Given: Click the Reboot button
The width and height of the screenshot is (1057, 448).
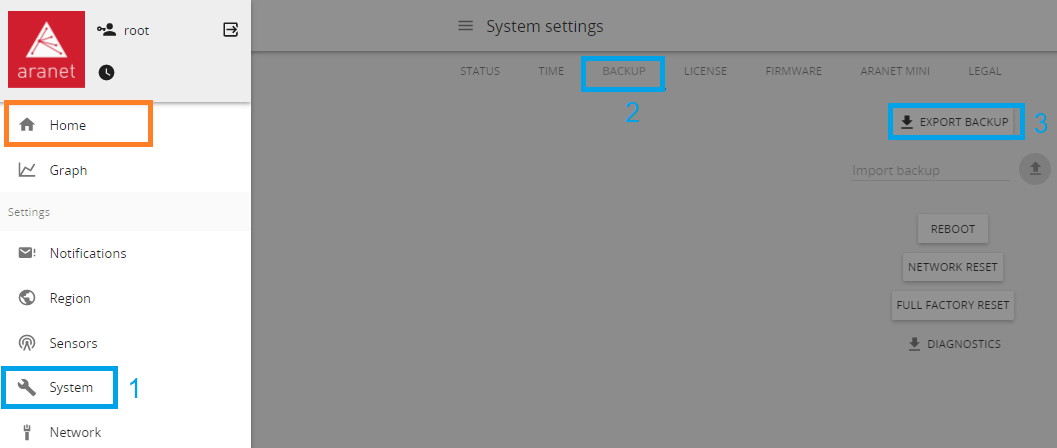Looking at the screenshot, I should [x=953, y=229].
